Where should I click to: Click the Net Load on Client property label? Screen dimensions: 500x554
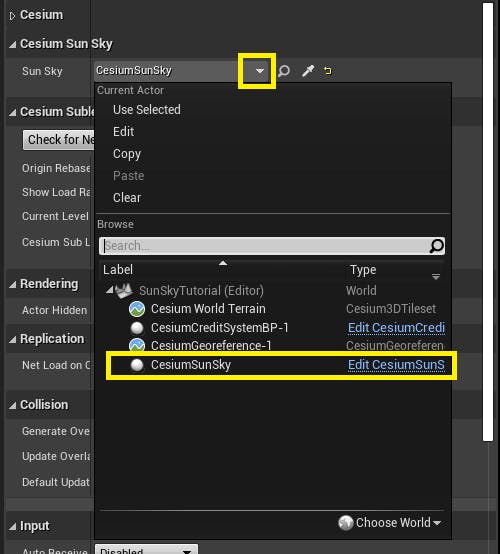(56, 365)
